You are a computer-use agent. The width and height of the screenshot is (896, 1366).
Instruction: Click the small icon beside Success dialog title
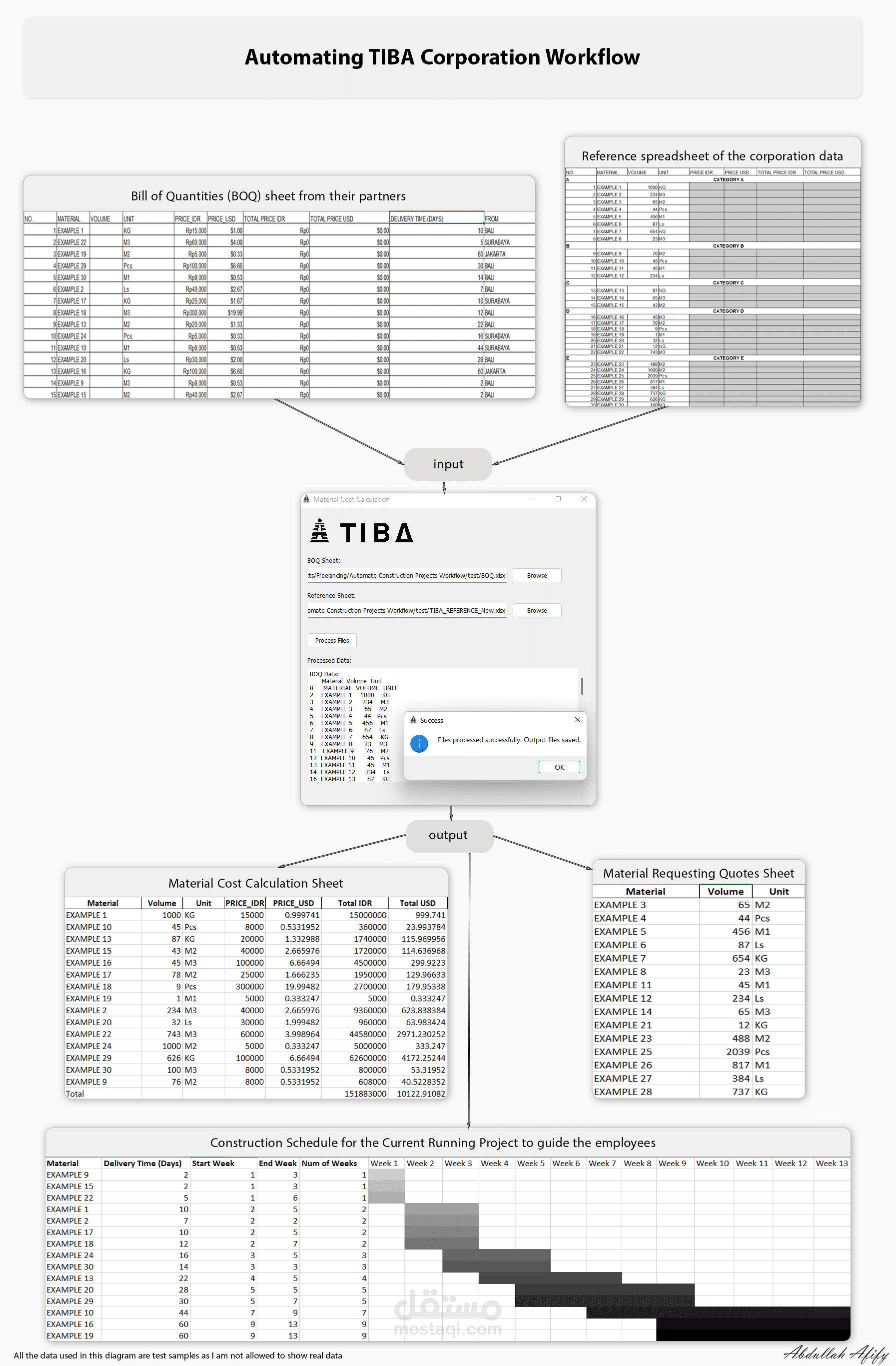(413, 720)
